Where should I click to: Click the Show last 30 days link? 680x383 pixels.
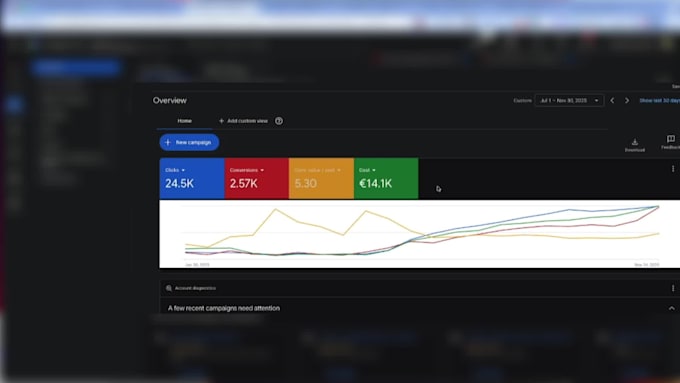pos(659,100)
